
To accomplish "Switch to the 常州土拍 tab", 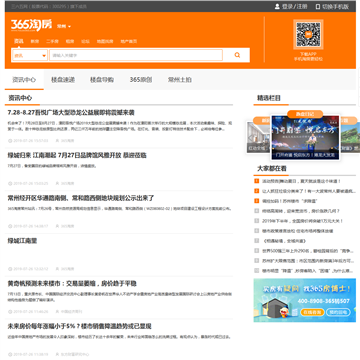I will (180, 80).
